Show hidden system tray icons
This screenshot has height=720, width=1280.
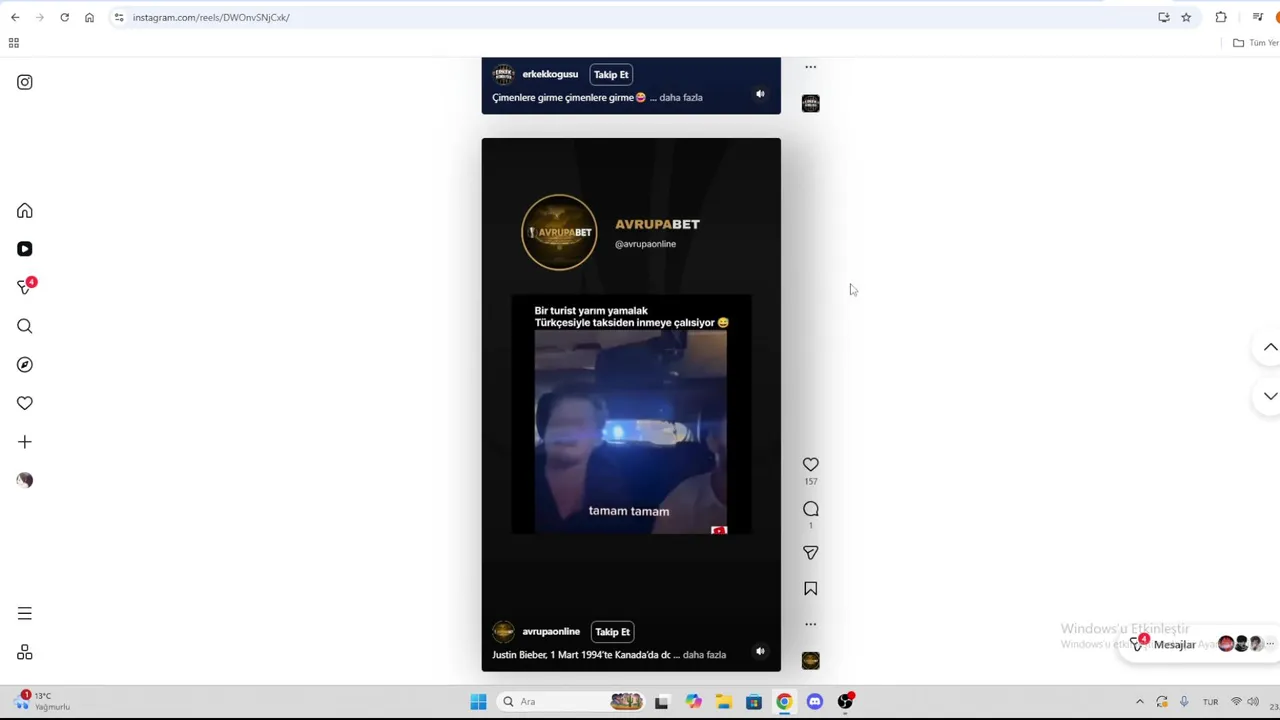(1139, 702)
